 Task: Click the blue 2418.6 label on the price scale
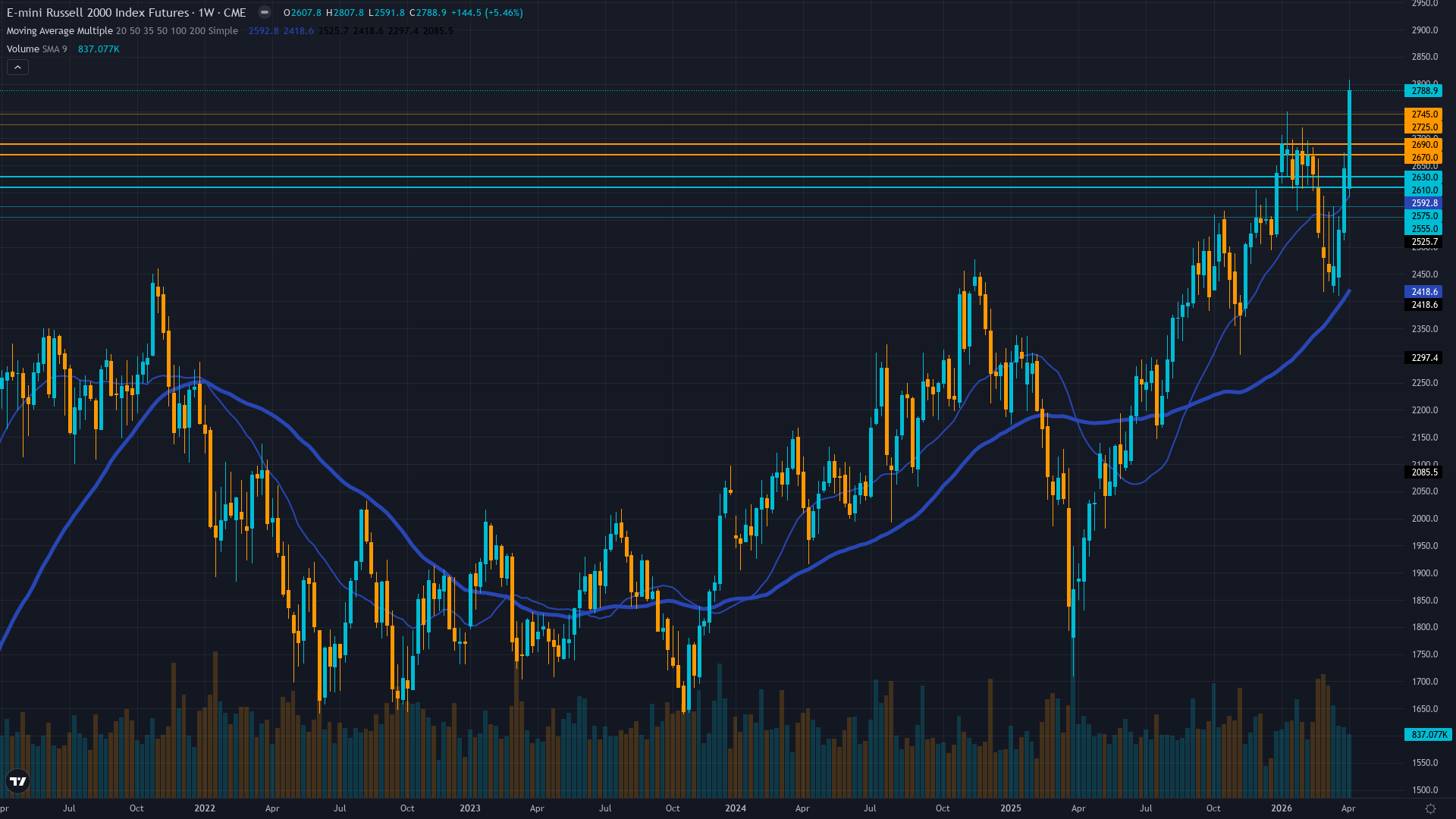click(1423, 292)
